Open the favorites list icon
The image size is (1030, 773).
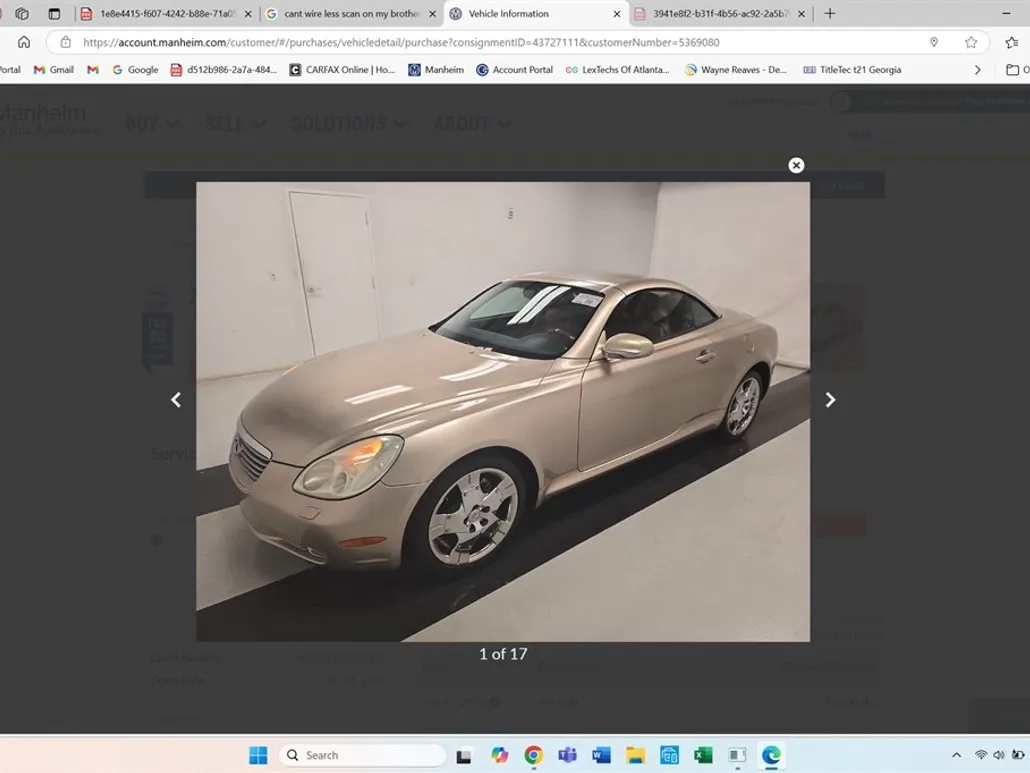1012,42
